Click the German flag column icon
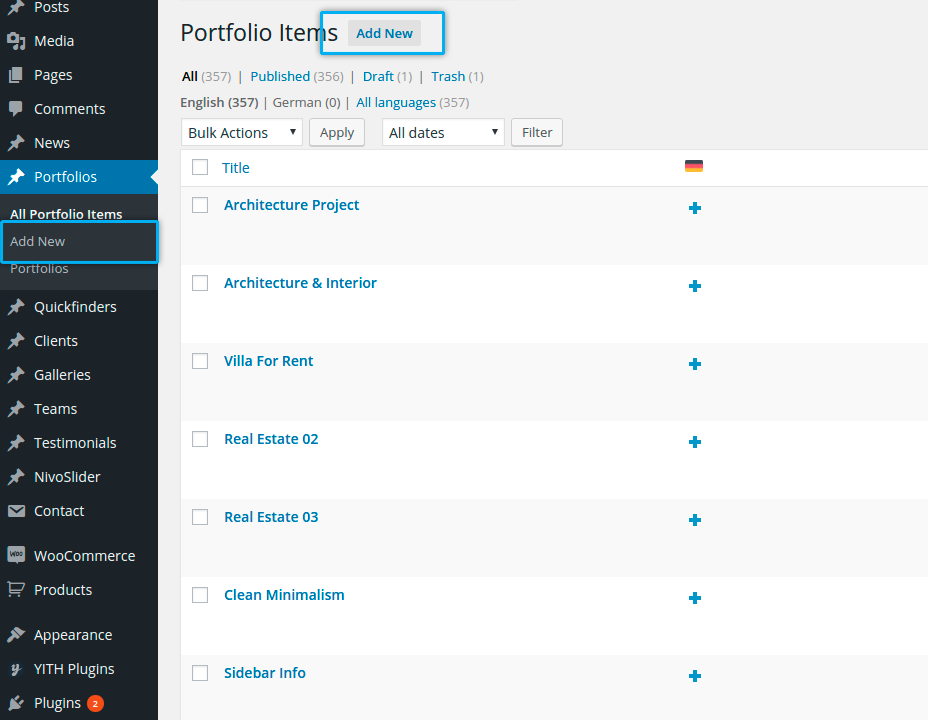The width and height of the screenshot is (928, 720). pyautogui.click(x=694, y=166)
